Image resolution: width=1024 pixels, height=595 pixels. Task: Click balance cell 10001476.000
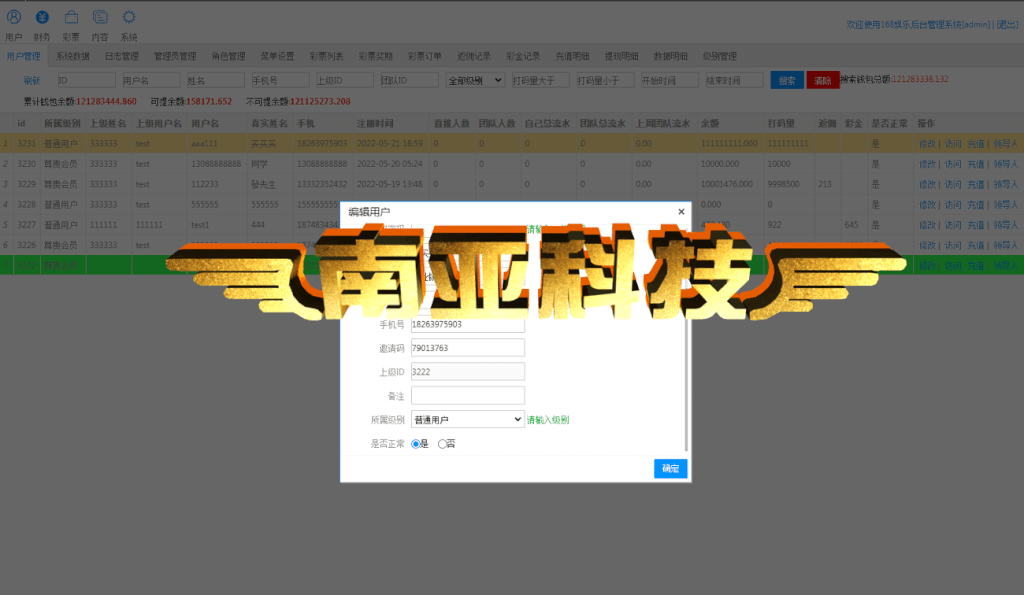(x=727, y=184)
